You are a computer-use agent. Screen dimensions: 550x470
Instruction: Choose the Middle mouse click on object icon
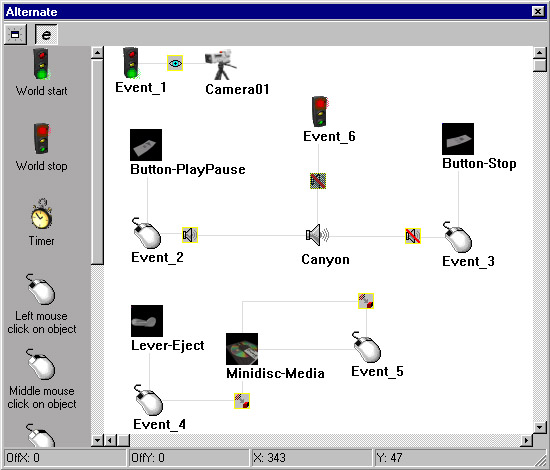click(x=41, y=364)
